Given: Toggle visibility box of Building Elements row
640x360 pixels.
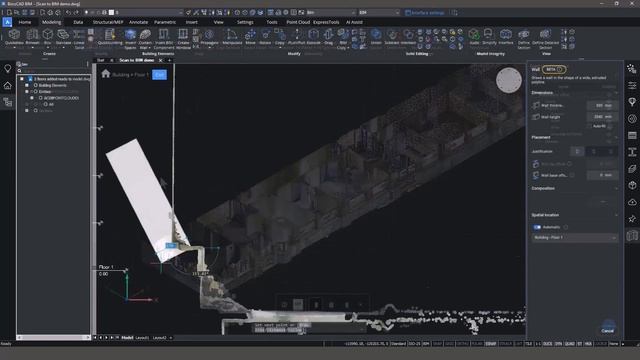Looking at the screenshot, I should tap(27, 85).
